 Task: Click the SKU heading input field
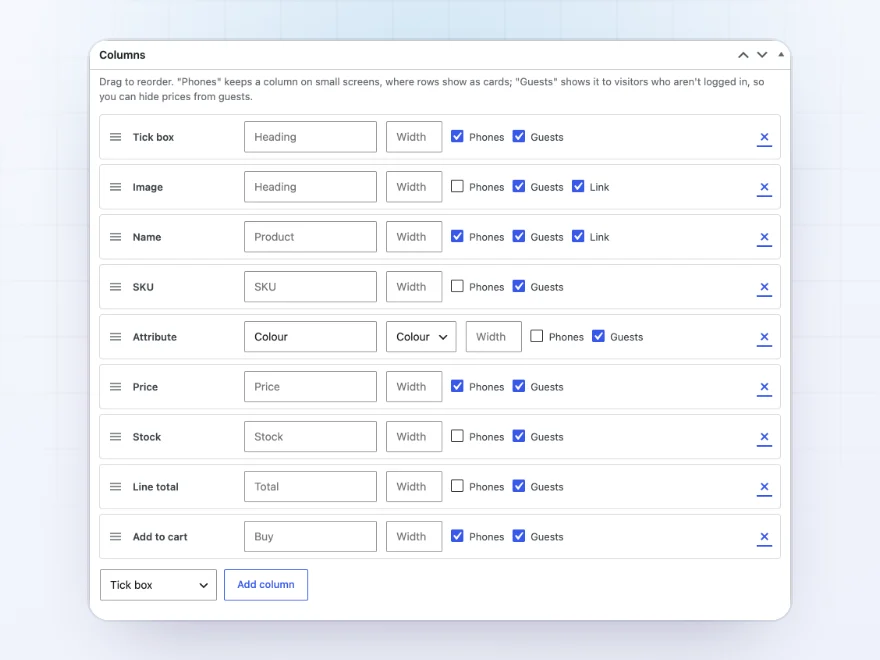tap(310, 287)
